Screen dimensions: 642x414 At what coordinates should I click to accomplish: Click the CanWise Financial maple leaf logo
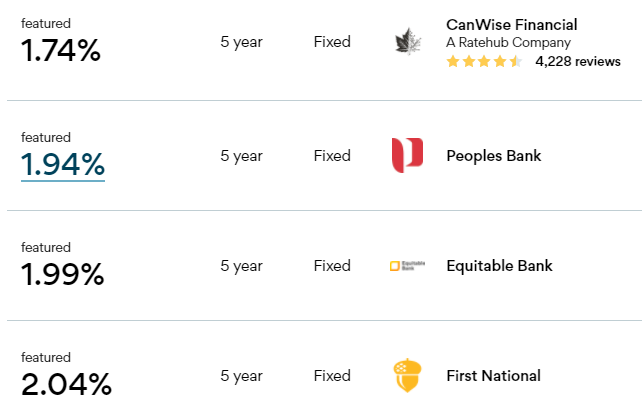[408, 41]
